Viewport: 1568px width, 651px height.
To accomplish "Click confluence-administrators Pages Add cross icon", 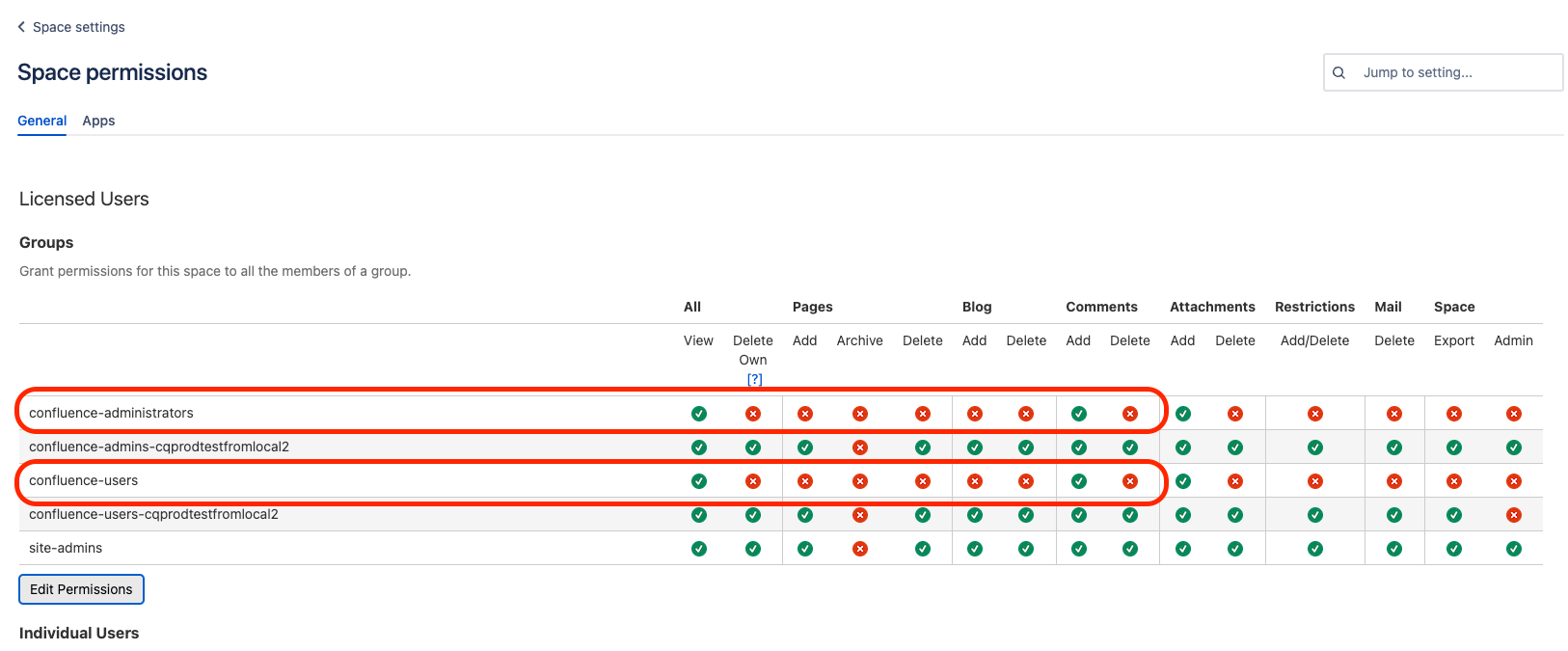I will click(x=805, y=414).
